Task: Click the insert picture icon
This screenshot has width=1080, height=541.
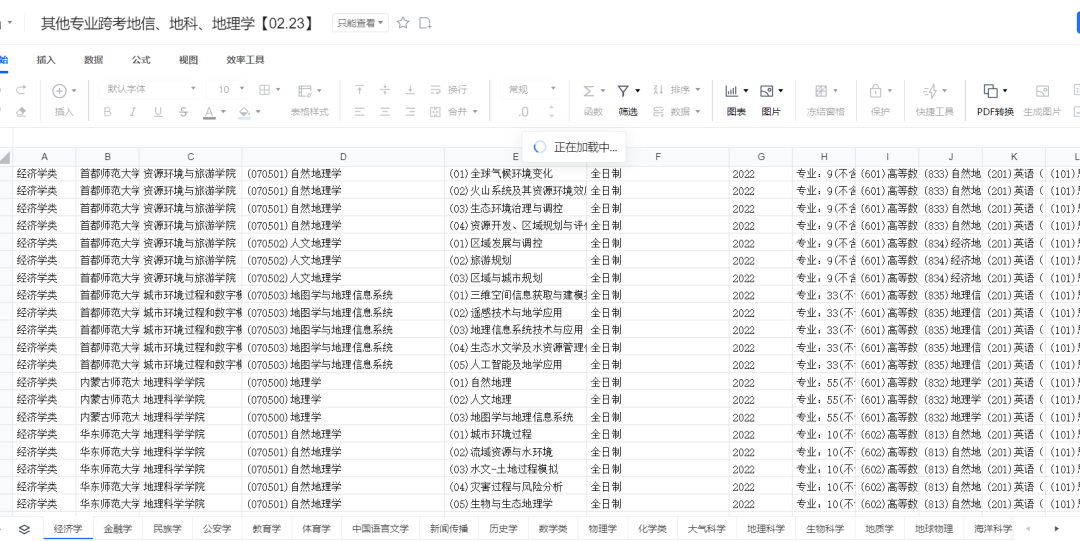Action: click(x=767, y=90)
